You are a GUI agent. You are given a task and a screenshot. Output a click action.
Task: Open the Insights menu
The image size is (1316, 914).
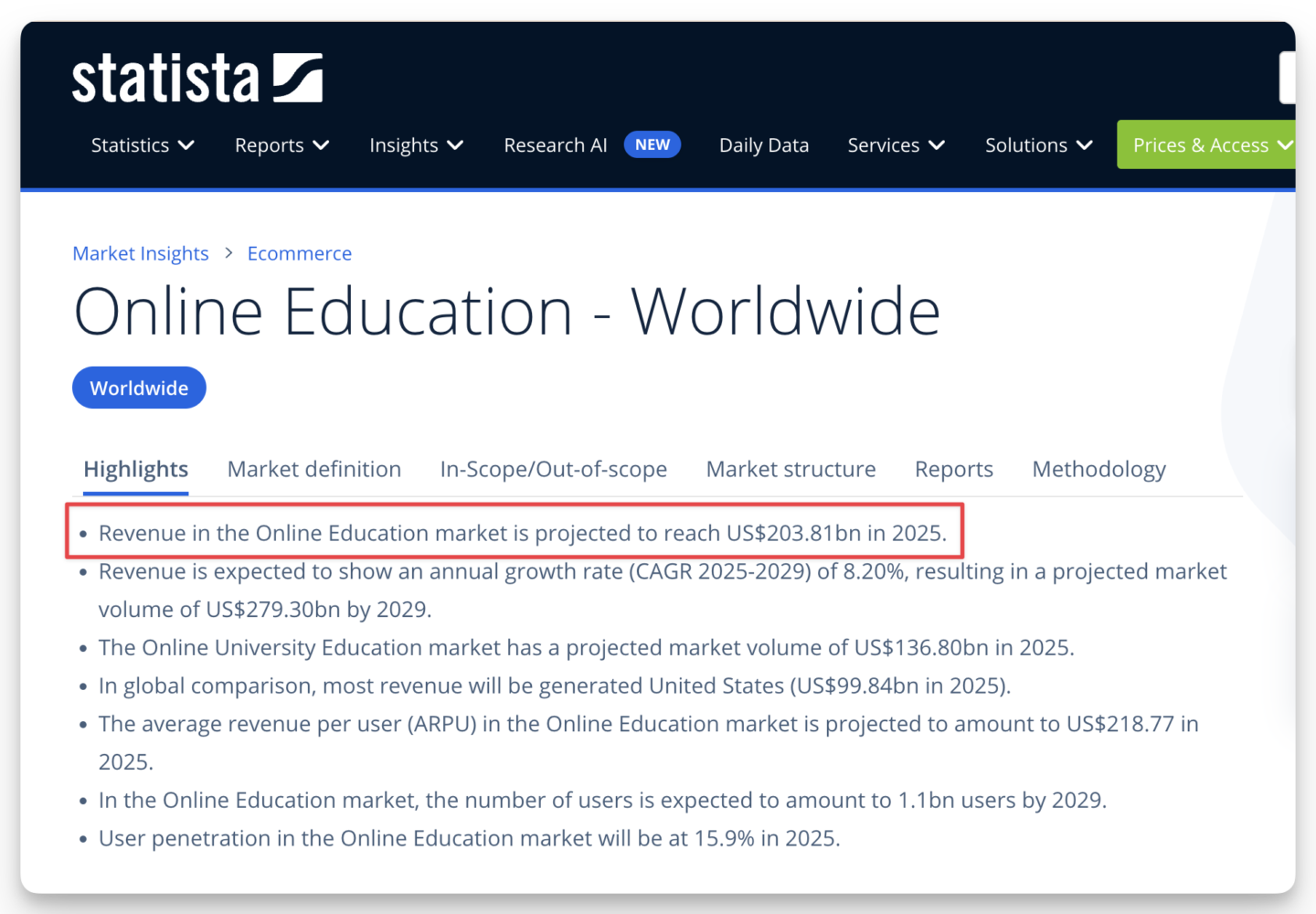(x=417, y=145)
